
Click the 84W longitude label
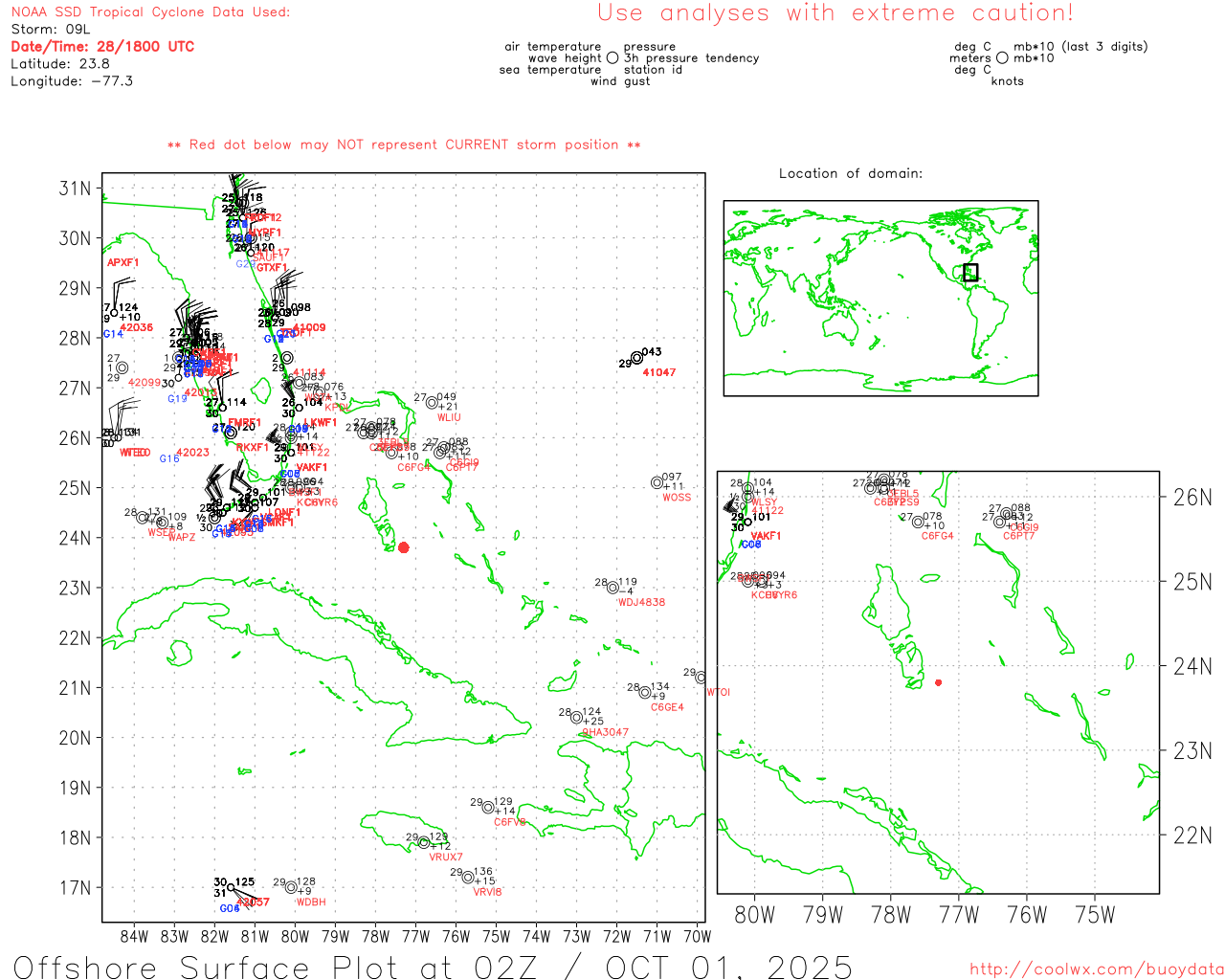tap(134, 936)
